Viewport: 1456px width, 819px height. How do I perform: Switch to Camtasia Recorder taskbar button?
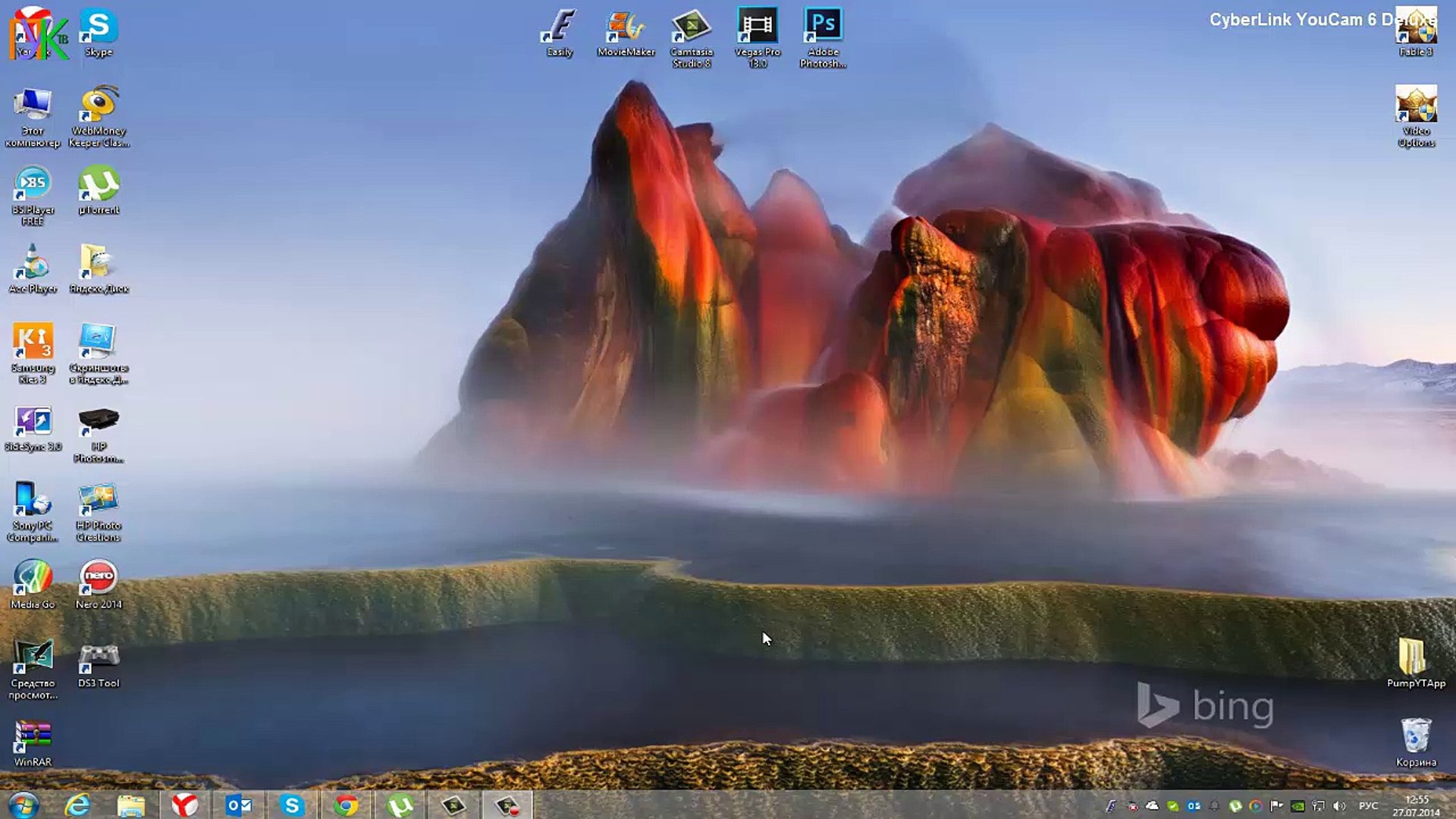pyautogui.click(x=507, y=805)
